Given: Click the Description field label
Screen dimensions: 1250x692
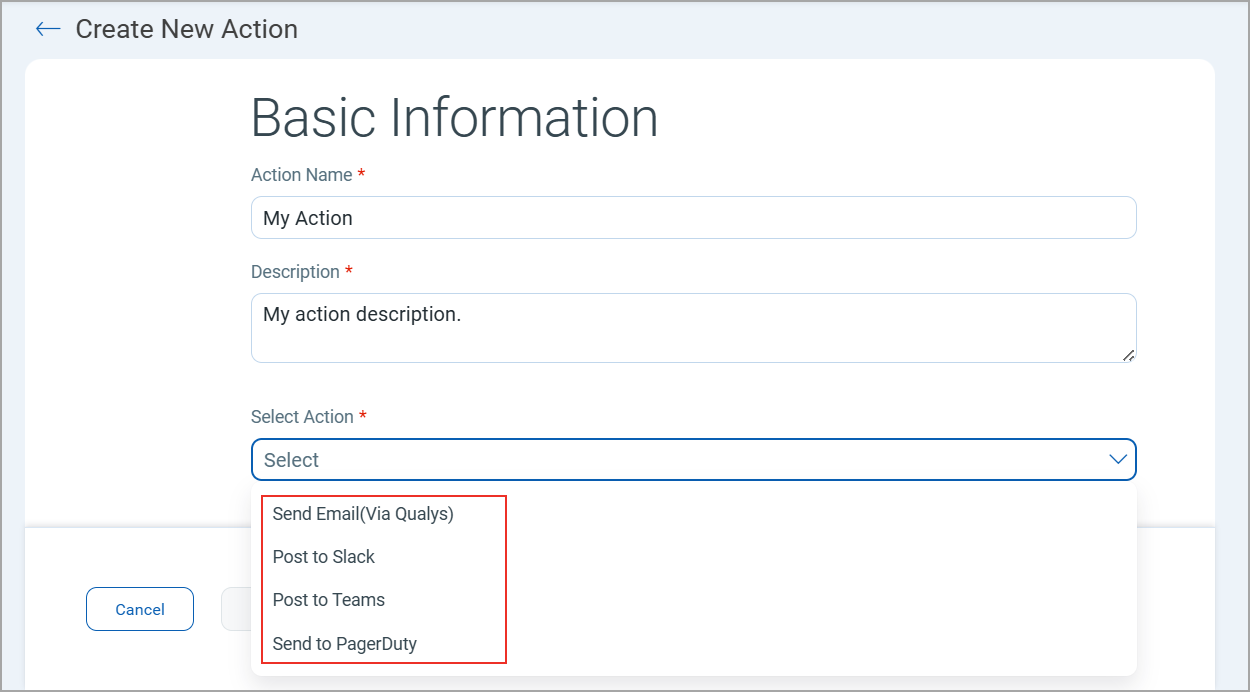Looking at the screenshot, I should point(295,272).
